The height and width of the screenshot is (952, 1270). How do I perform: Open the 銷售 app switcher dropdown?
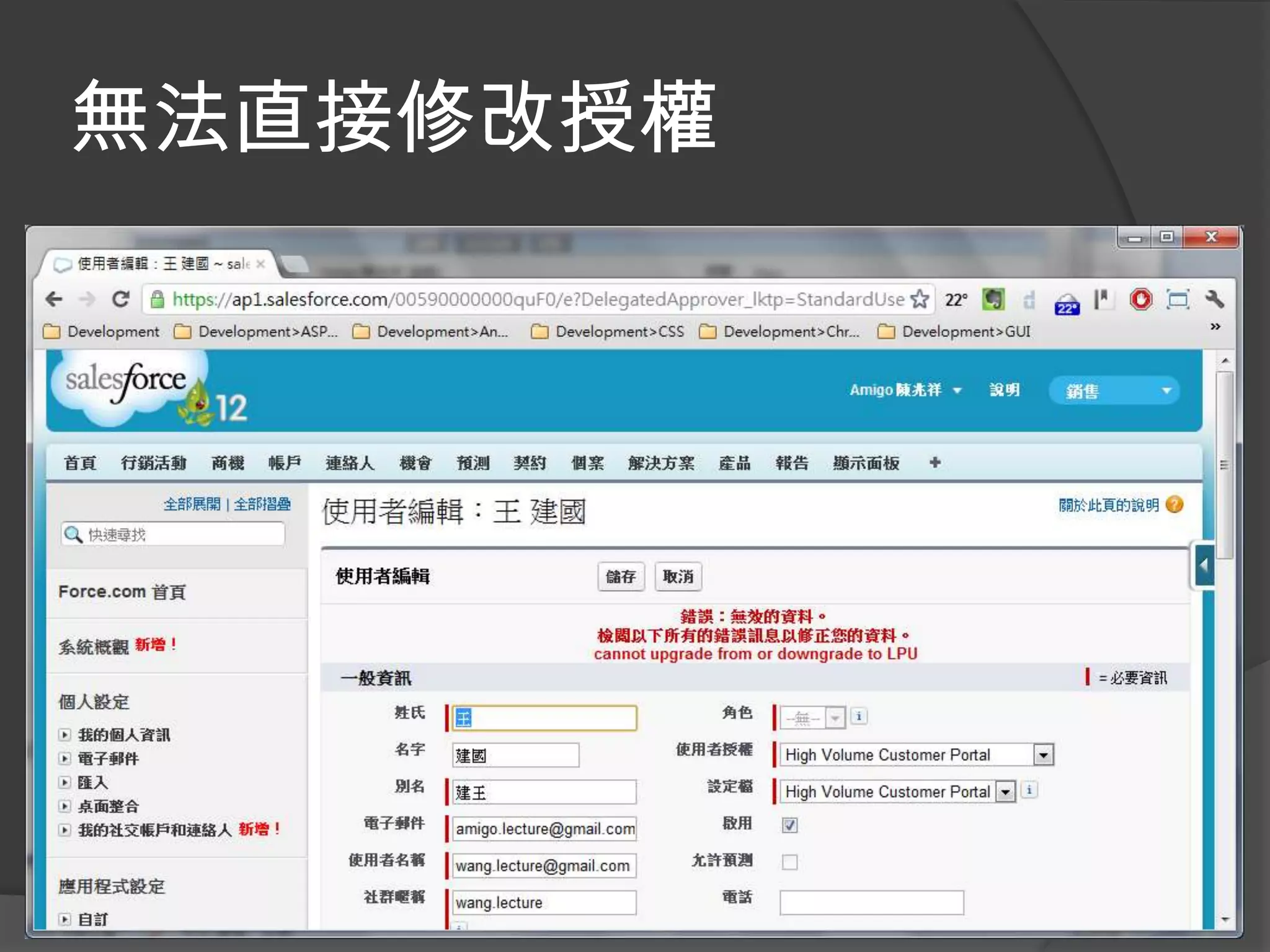[x=1114, y=390]
